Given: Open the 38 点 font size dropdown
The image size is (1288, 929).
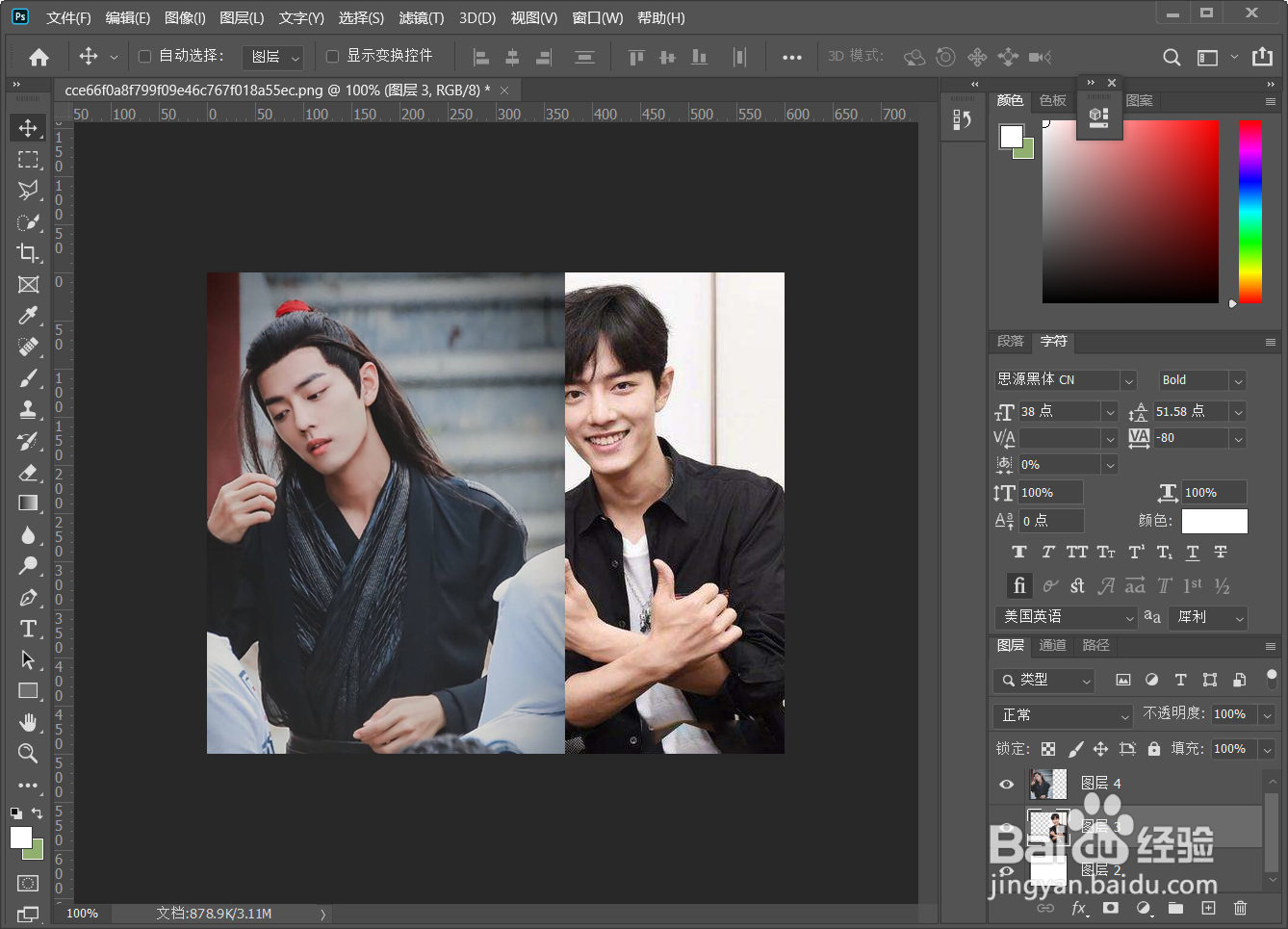Looking at the screenshot, I should click(1109, 412).
